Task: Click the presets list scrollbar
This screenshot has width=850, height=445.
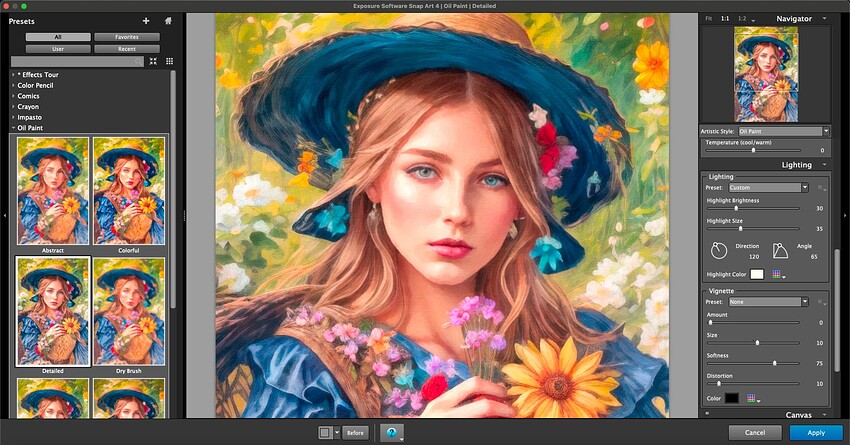Action: tap(173, 190)
